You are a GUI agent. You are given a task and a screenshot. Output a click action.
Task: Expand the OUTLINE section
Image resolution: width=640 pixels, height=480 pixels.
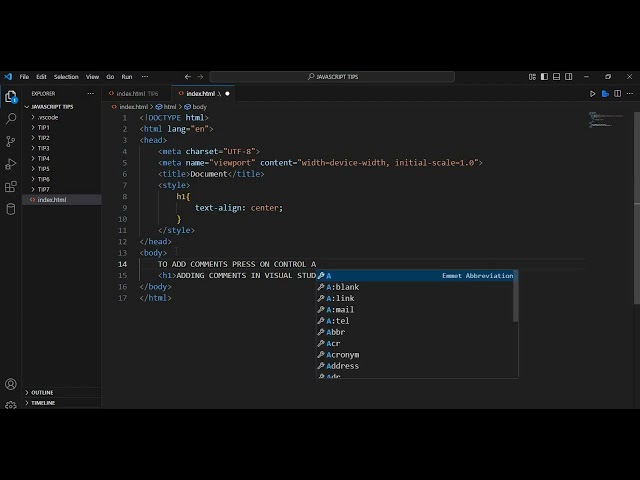pyautogui.click(x=62, y=392)
